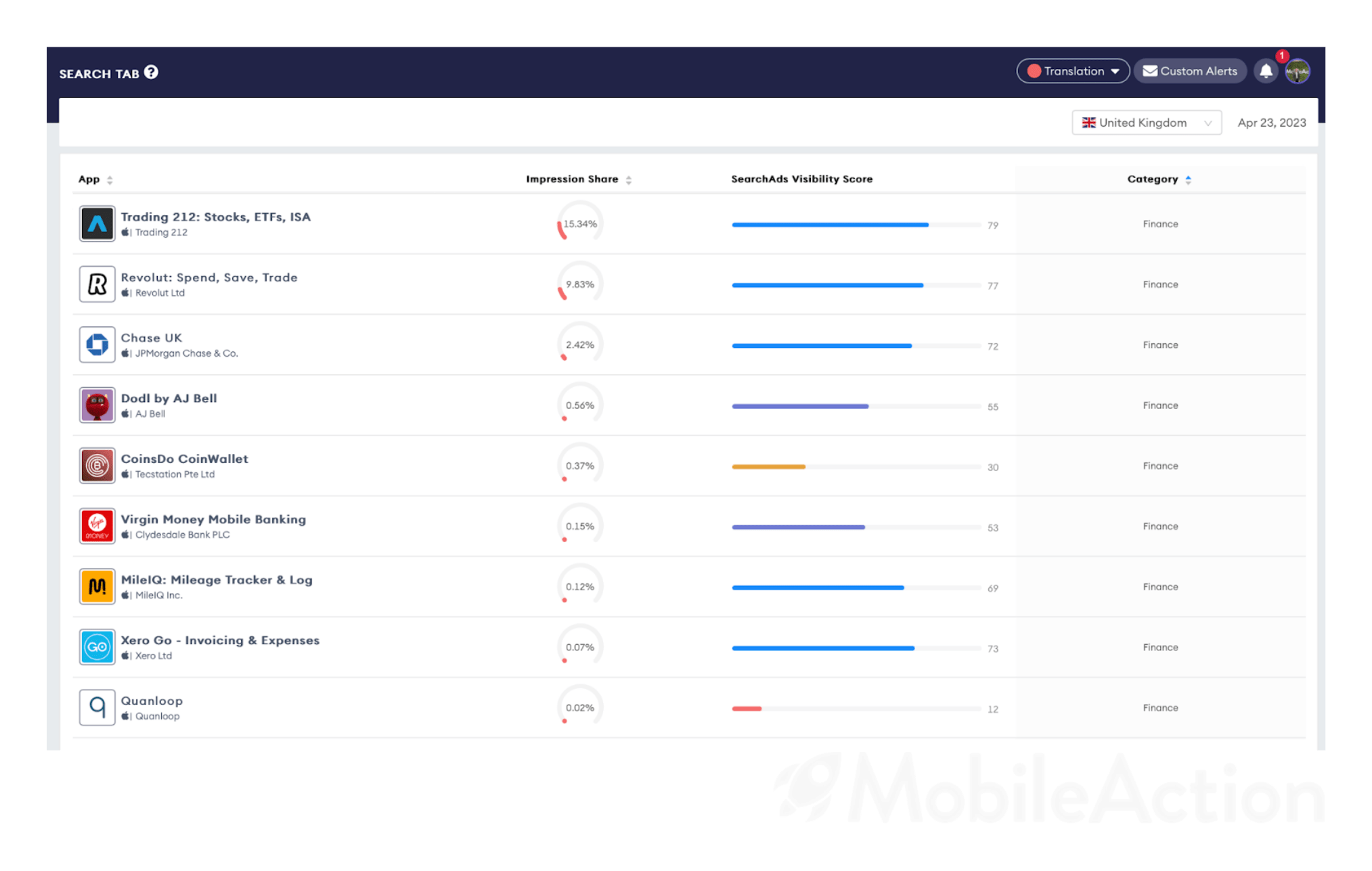This screenshot has height=871, width=1372.
Task: Click Finance category in Quanloop row
Action: point(1160,708)
